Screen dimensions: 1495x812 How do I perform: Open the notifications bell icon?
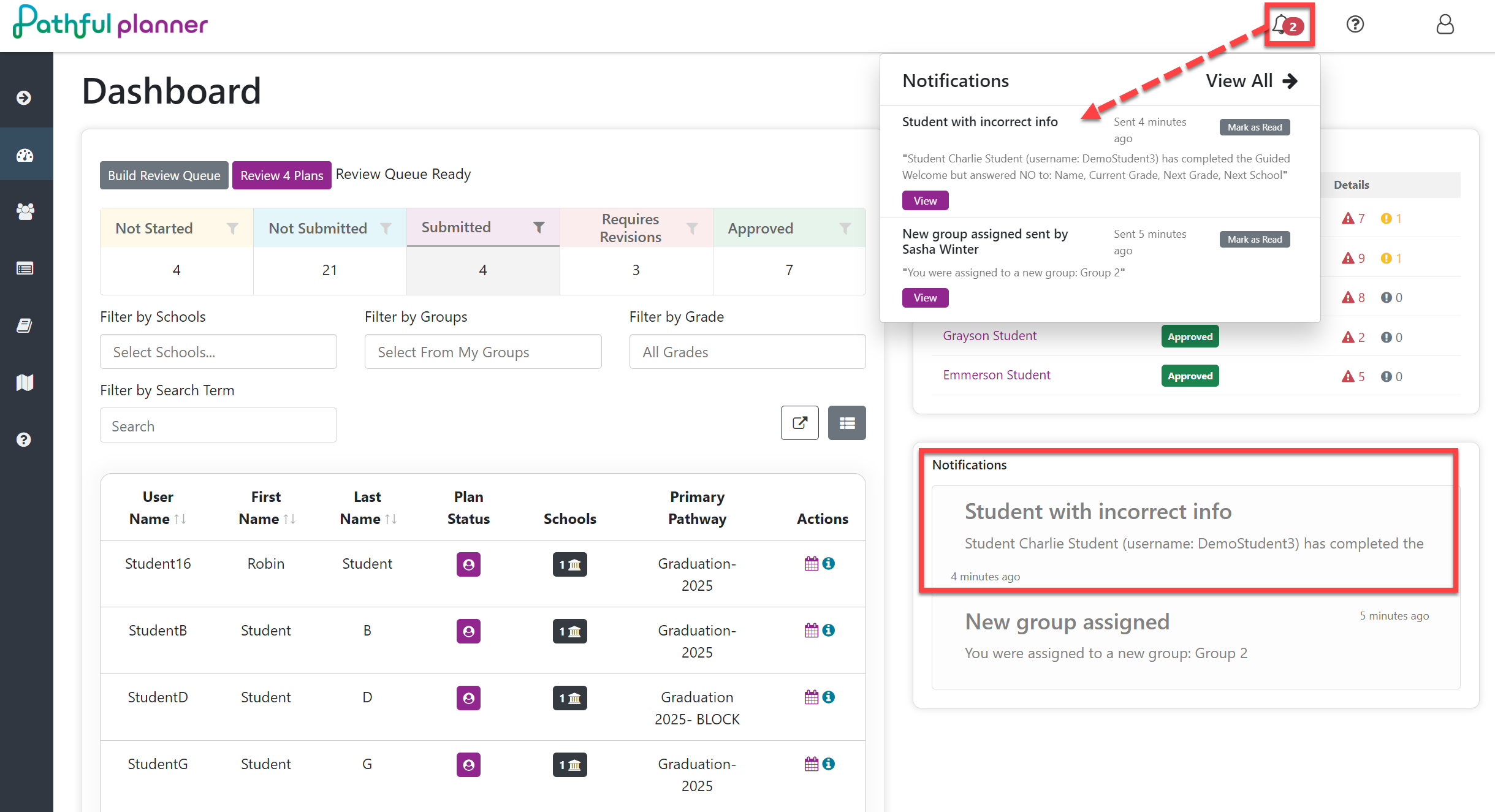pyautogui.click(x=1287, y=25)
